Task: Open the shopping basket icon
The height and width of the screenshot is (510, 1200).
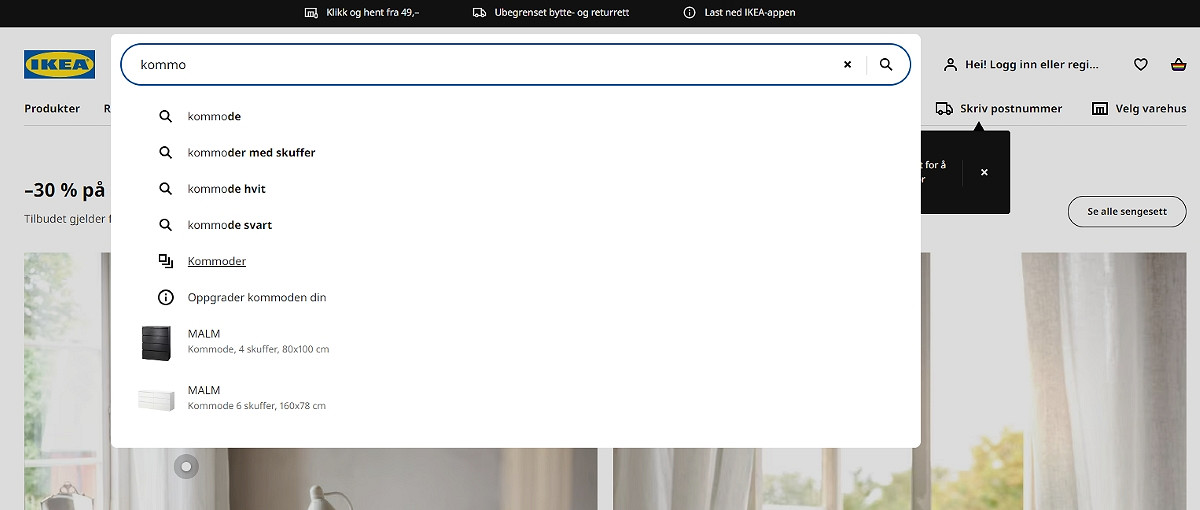Action: click(x=1179, y=64)
